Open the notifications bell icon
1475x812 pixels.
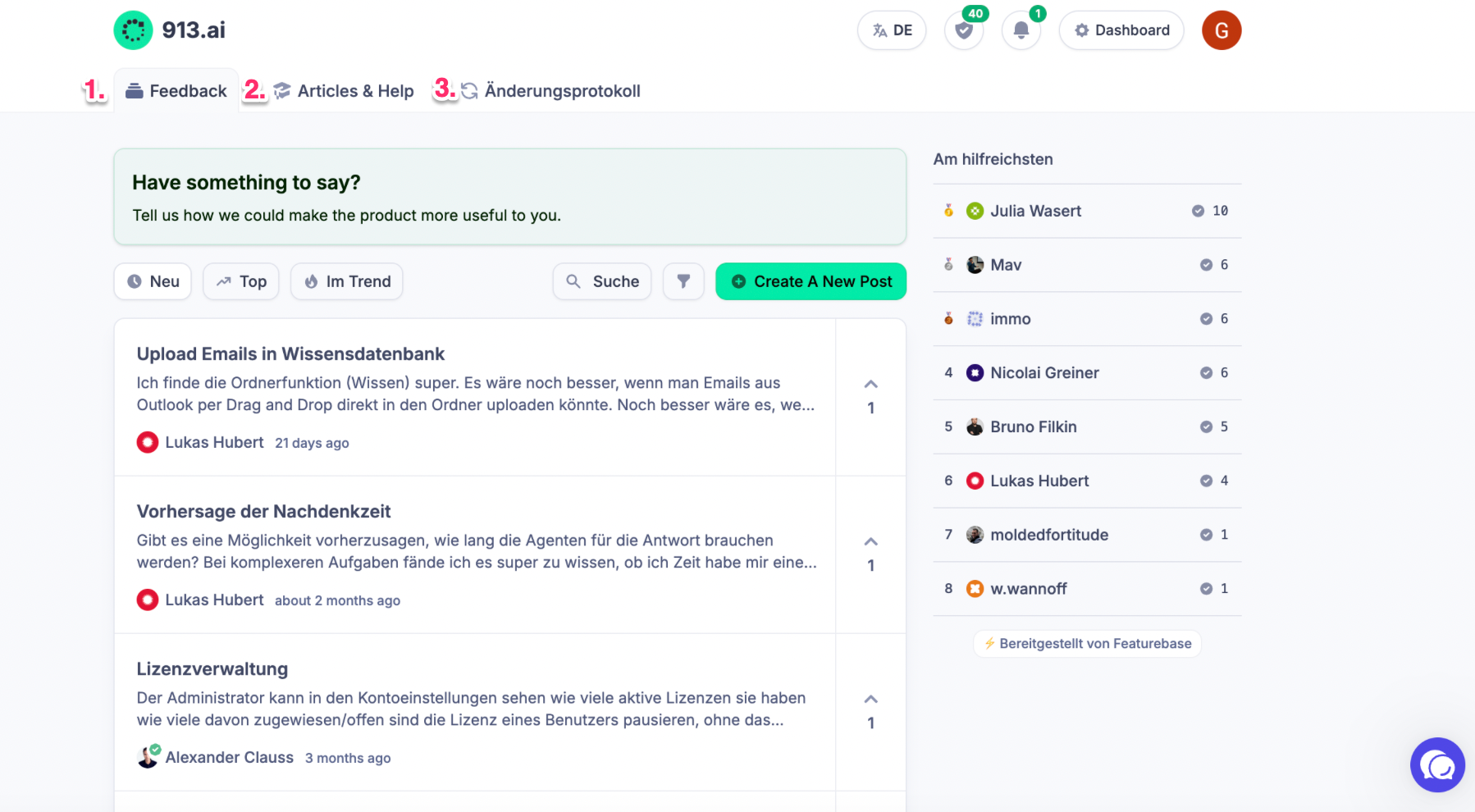(x=1021, y=30)
